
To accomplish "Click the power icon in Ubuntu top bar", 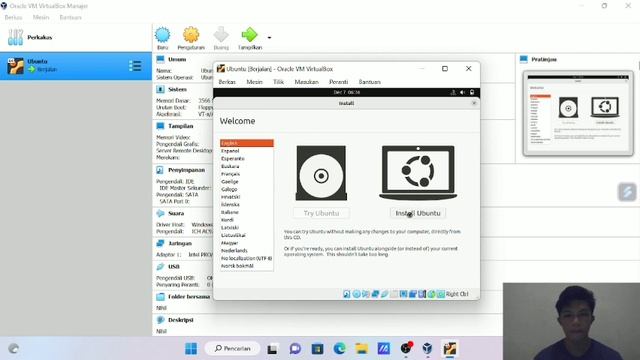I will (472, 92).
